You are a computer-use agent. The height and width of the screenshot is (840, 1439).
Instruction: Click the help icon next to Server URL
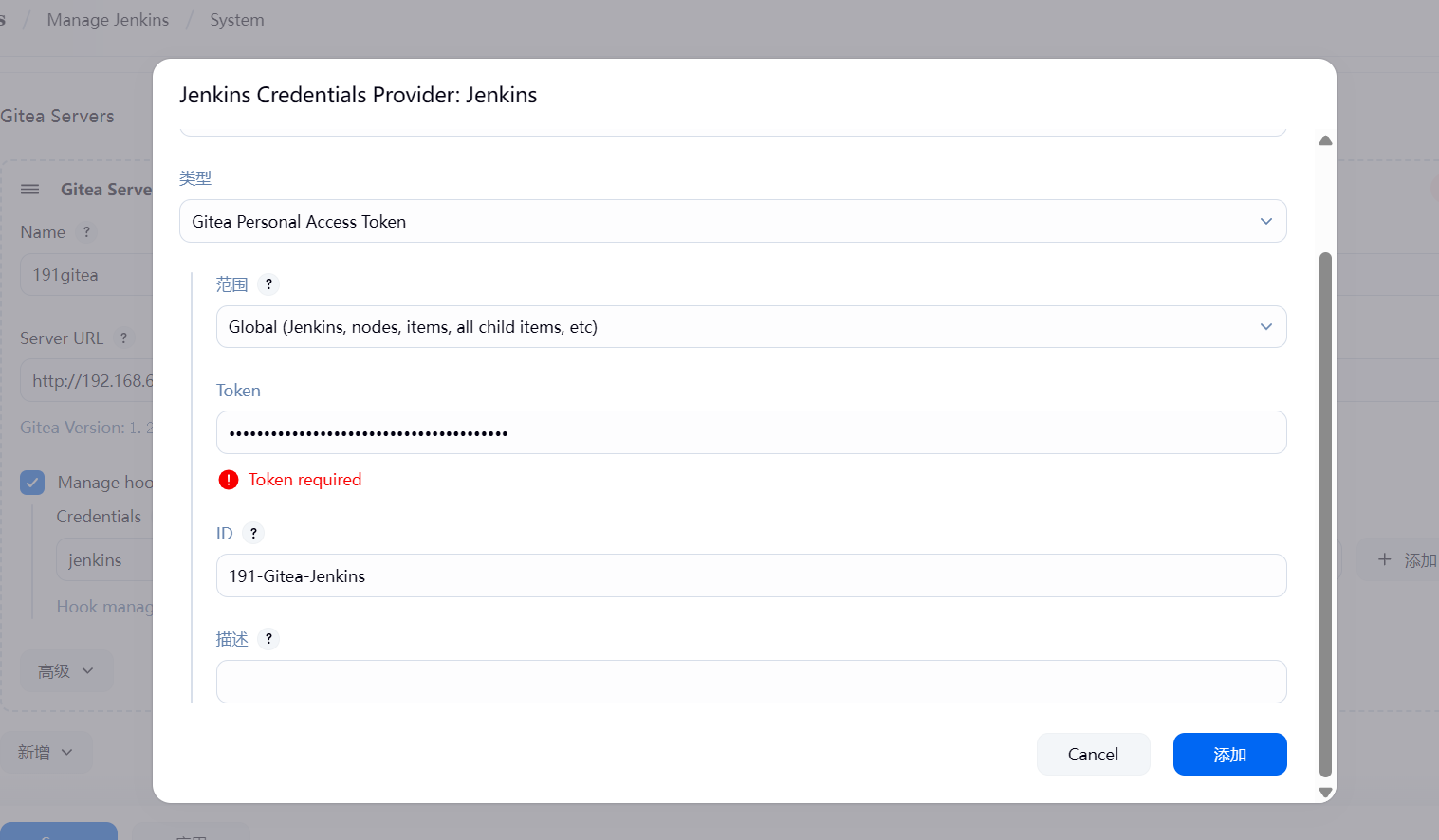(x=123, y=338)
